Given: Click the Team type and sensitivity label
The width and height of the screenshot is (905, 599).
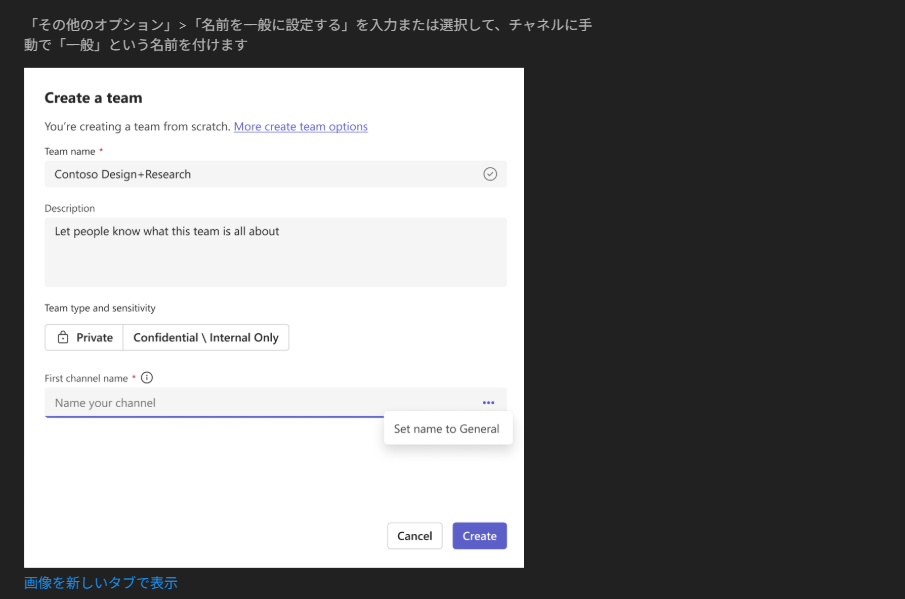Looking at the screenshot, I should click(x=100, y=308).
